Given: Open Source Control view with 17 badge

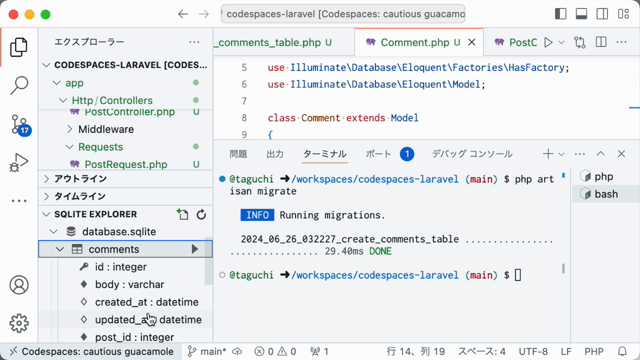Looking at the screenshot, I should (x=19, y=124).
